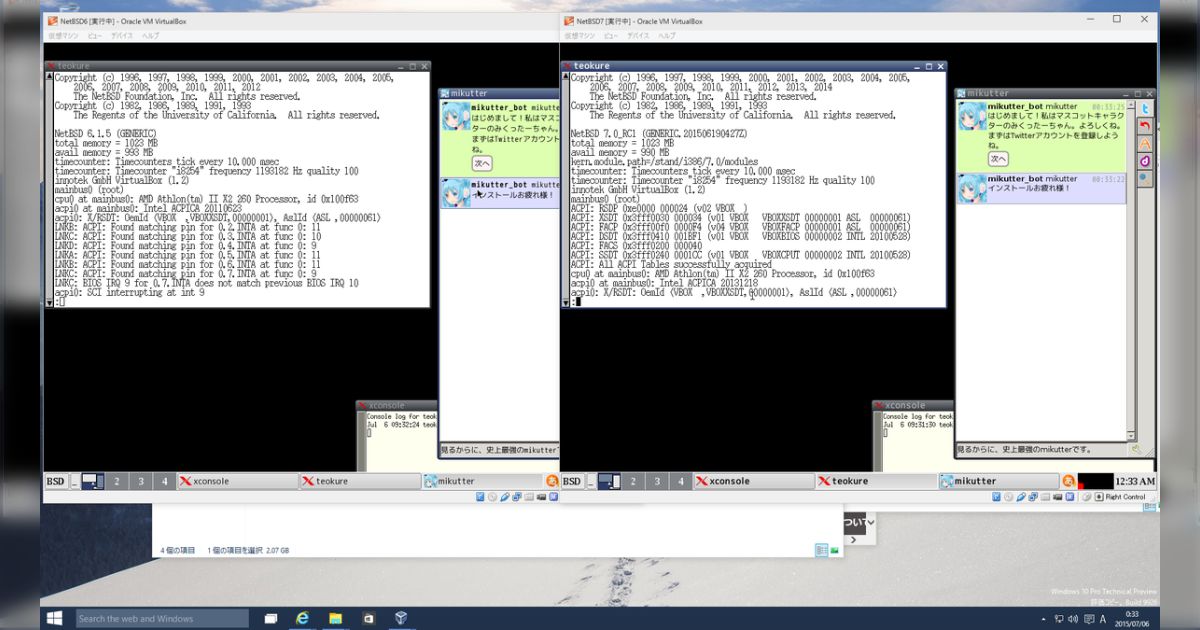Open the Twitter home tab in right mikutter
This screenshot has width=1200, height=630.
pos(1146,107)
